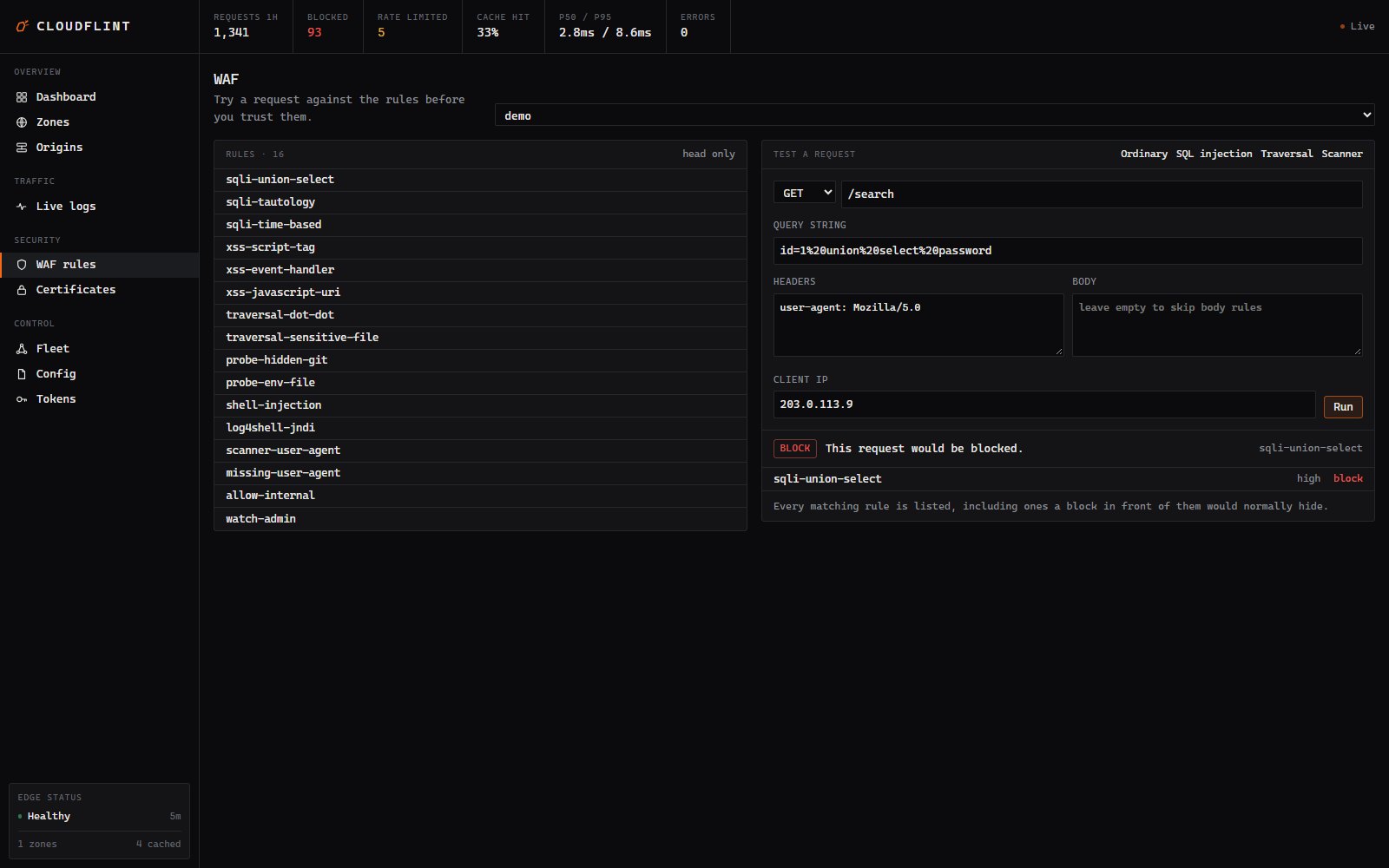Select the probe-hidden-git rule
Viewport: 1389px width, 868px height.
coord(480,360)
